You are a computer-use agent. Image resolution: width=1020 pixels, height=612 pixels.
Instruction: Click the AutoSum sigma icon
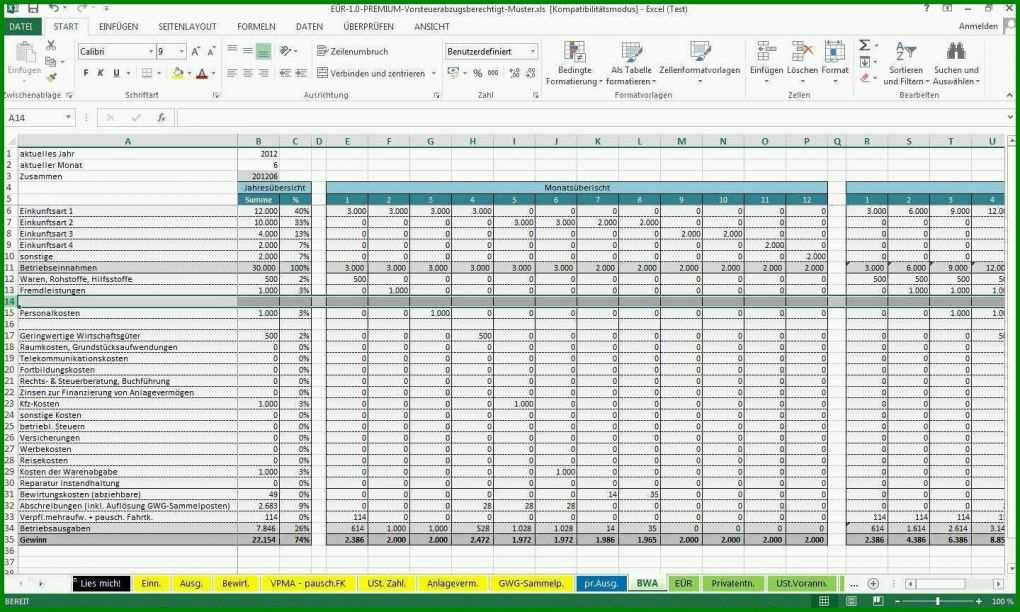864,46
